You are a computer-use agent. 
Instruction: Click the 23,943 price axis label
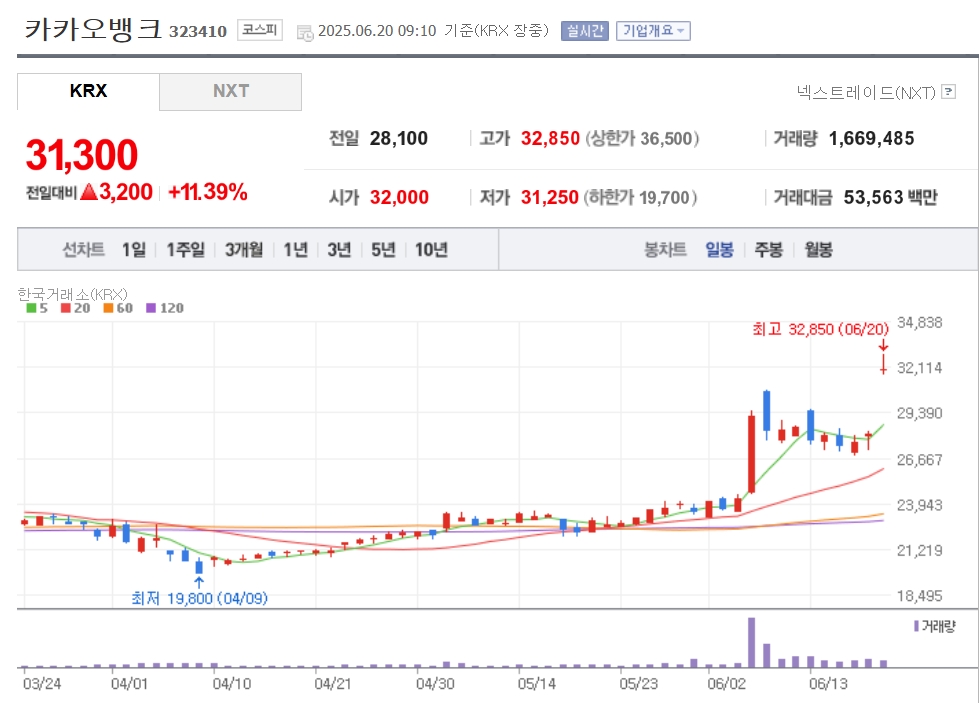pos(919,505)
